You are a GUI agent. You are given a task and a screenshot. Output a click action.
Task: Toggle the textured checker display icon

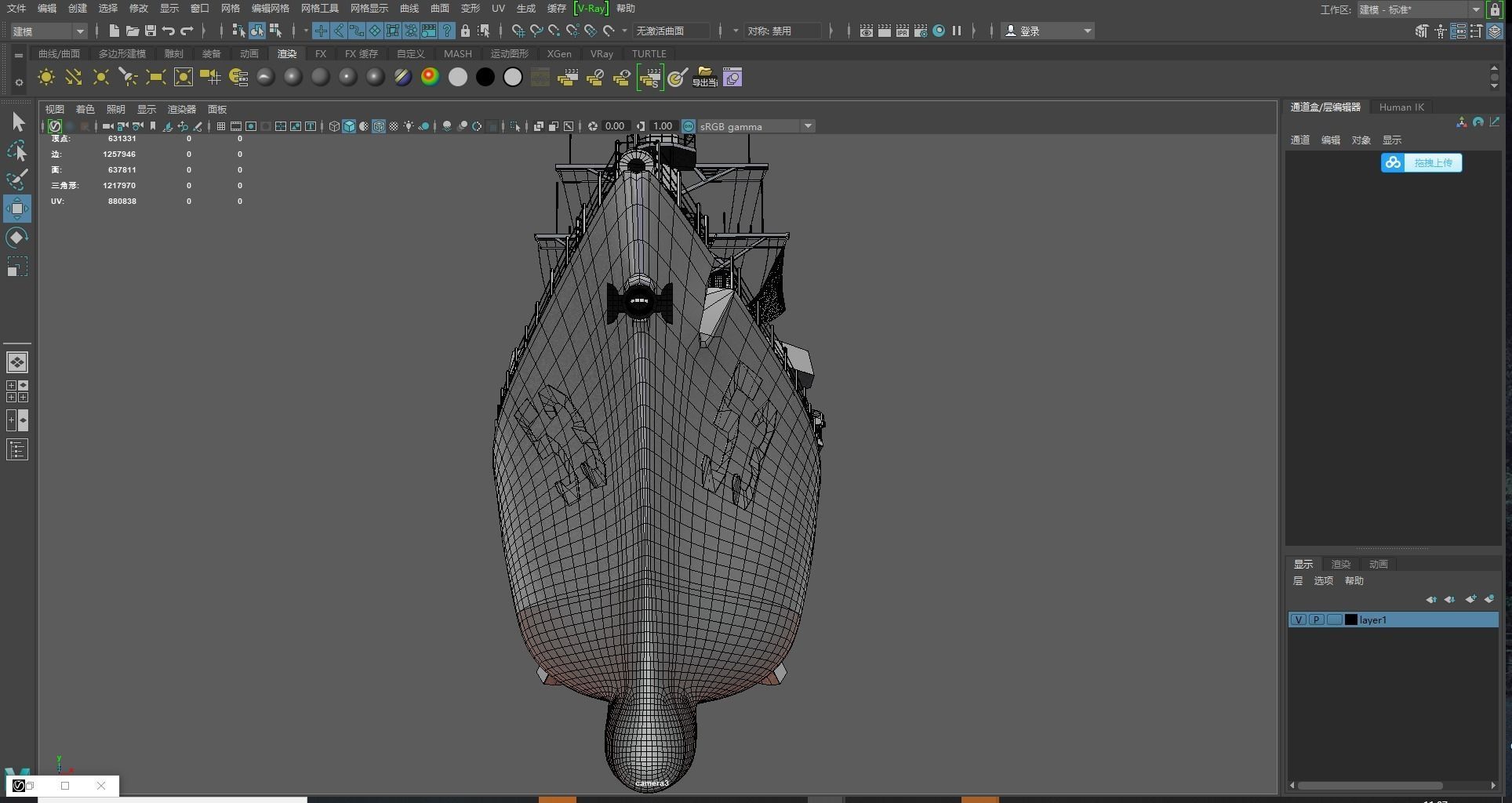(394, 126)
